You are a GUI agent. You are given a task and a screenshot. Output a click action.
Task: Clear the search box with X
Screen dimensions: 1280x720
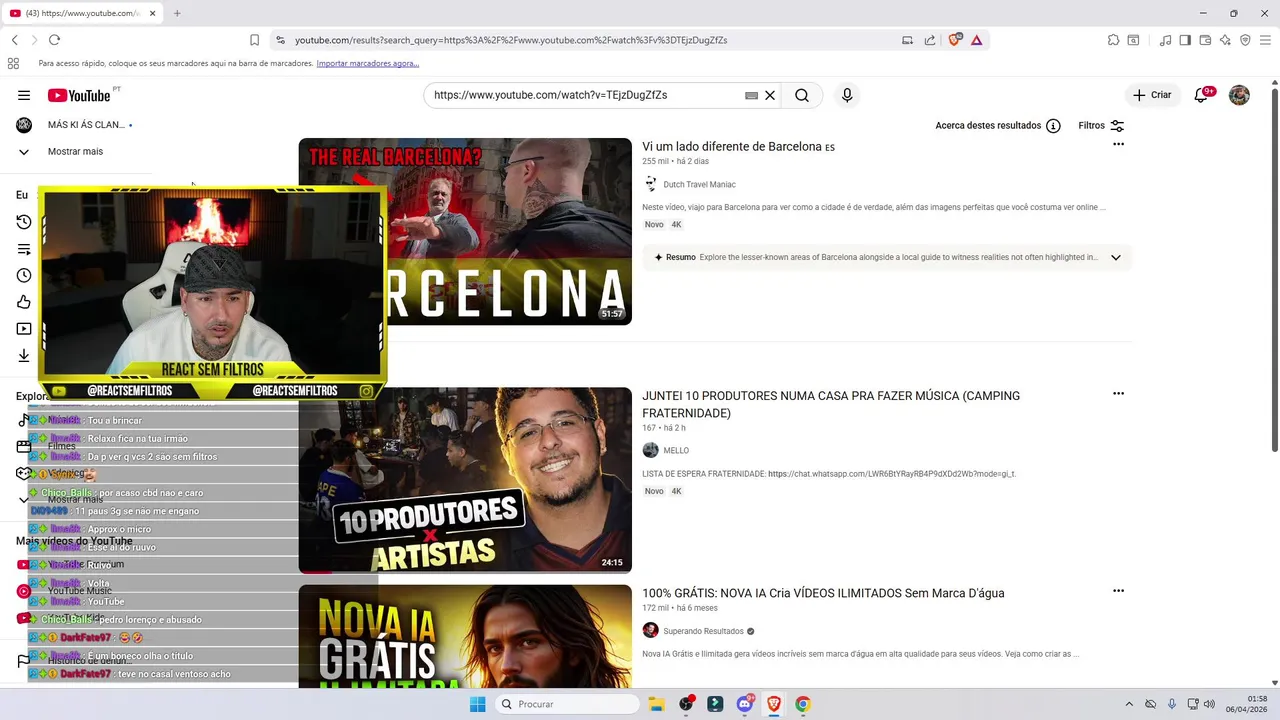770,95
